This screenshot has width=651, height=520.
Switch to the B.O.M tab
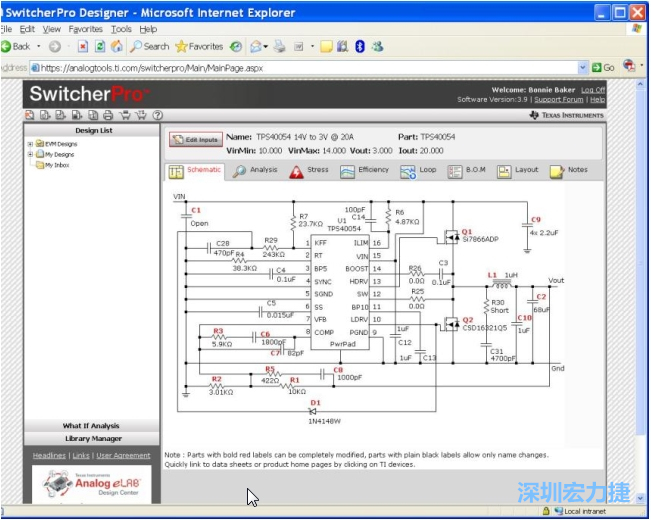tap(468, 171)
